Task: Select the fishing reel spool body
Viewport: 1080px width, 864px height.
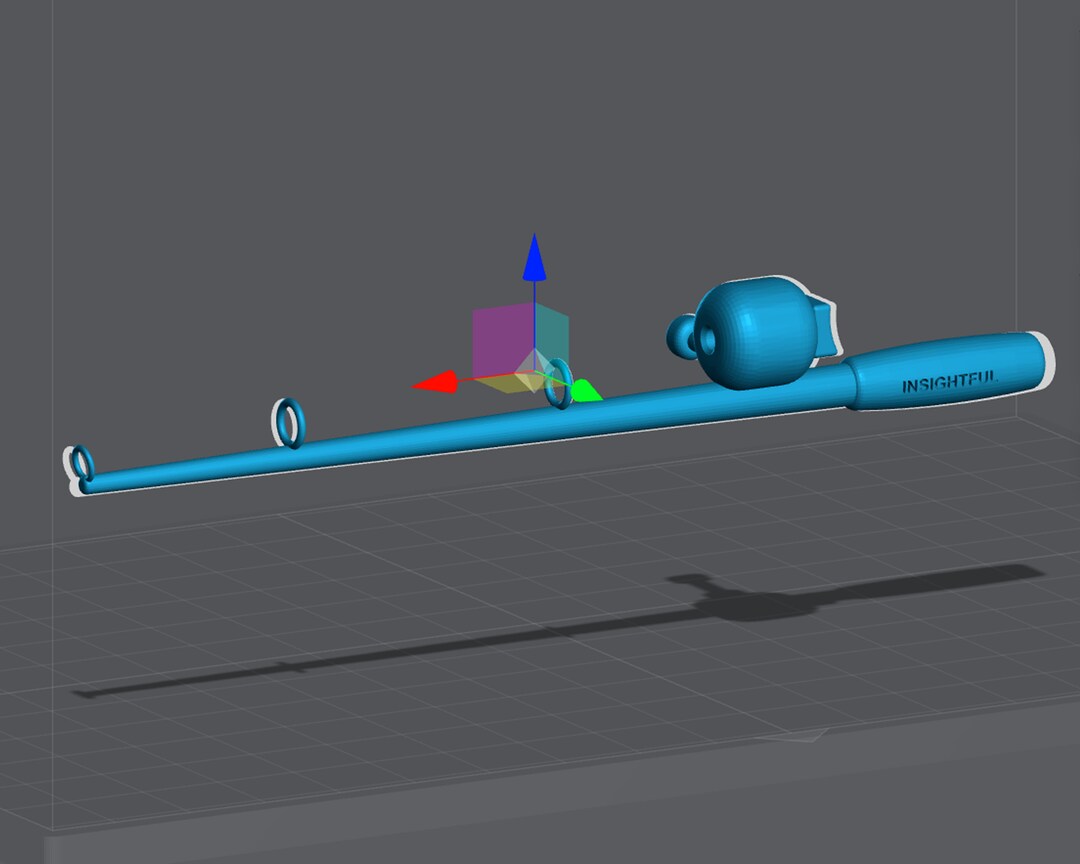Action: (754, 332)
